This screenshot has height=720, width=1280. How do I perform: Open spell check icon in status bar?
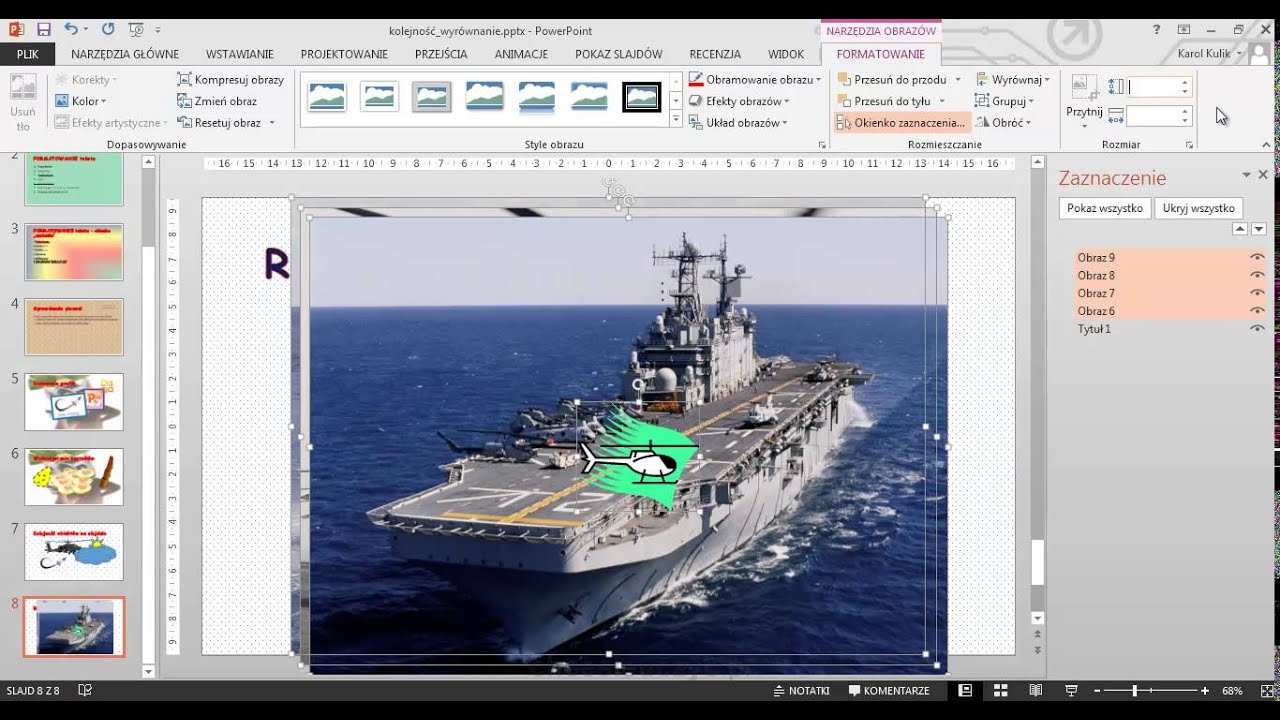click(85, 691)
